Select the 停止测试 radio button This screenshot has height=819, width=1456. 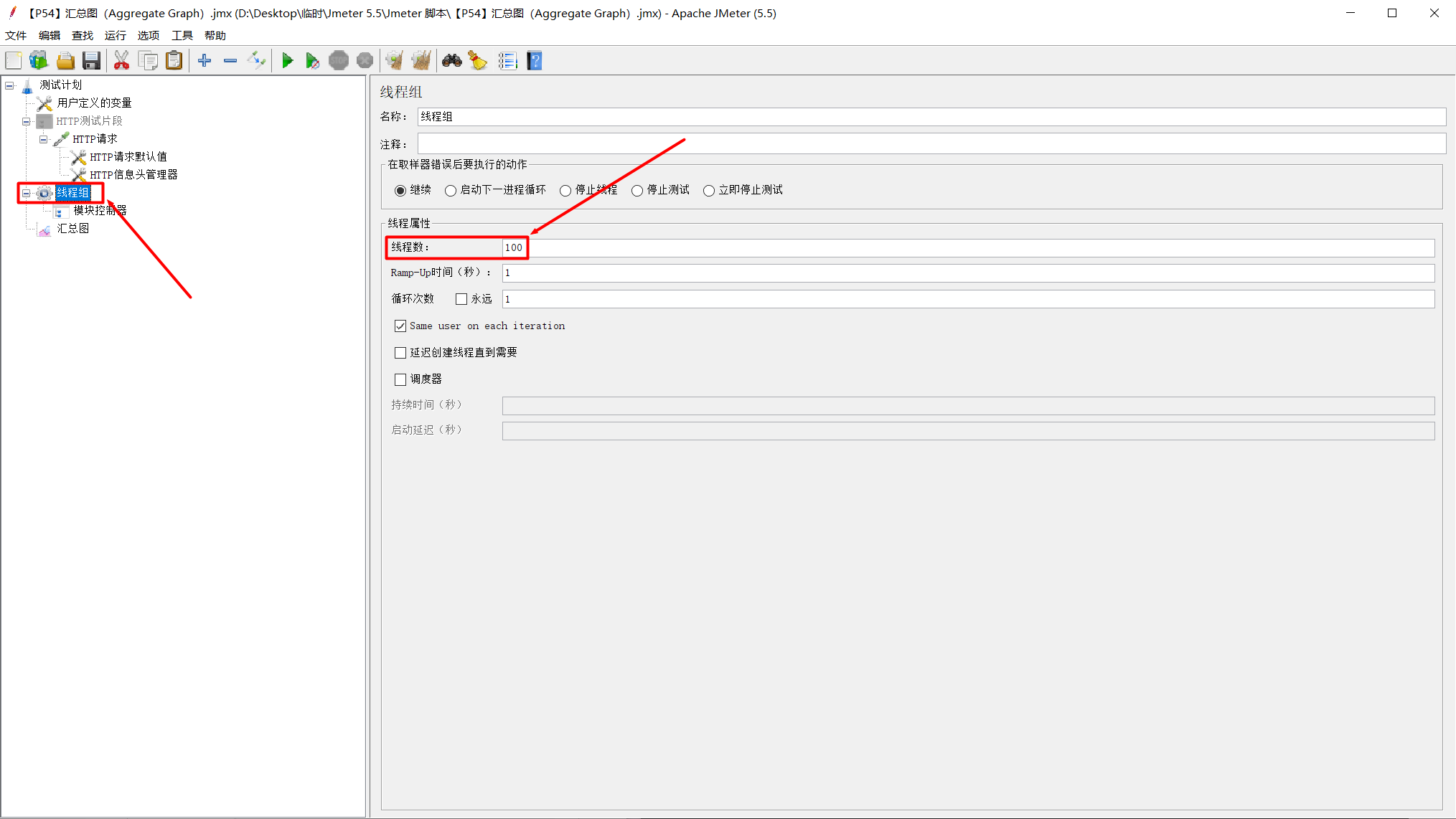(x=637, y=191)
